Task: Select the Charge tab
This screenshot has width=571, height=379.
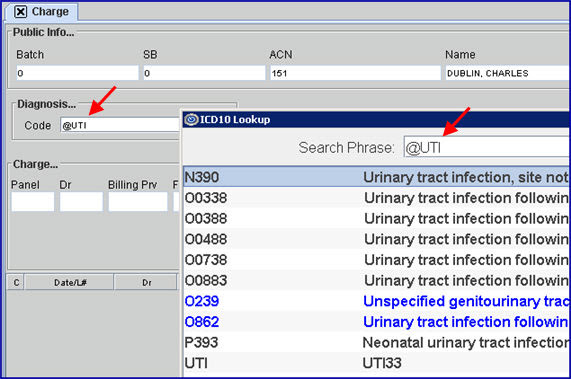Action: pos(42,12)
